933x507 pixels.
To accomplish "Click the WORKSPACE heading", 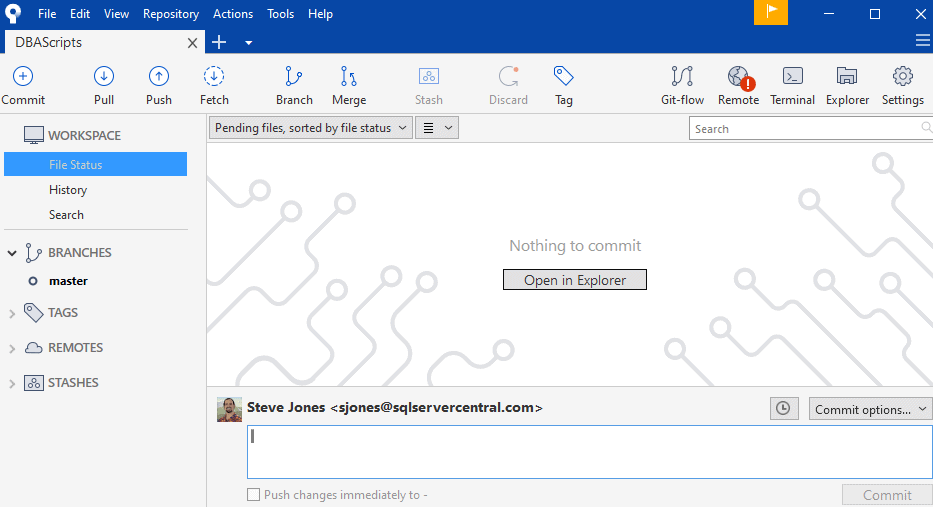I will [84, 136].
